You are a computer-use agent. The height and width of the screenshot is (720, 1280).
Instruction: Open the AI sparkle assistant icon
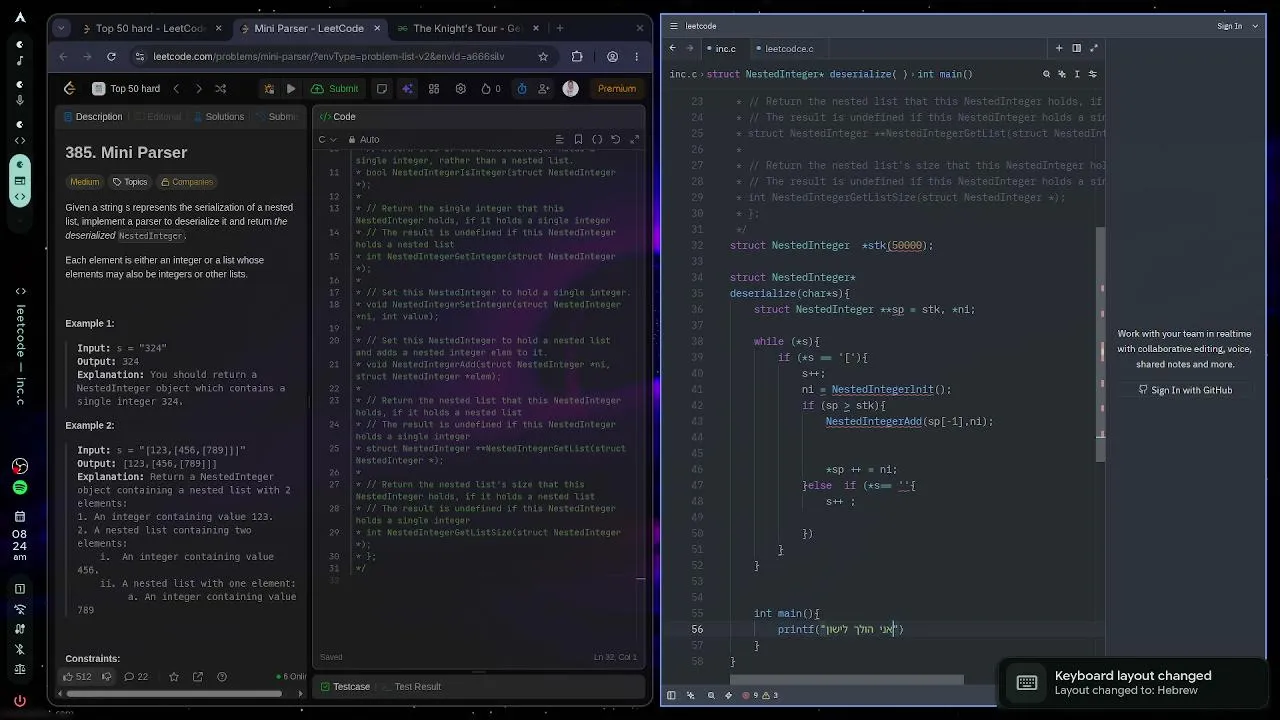click(407, 88)
